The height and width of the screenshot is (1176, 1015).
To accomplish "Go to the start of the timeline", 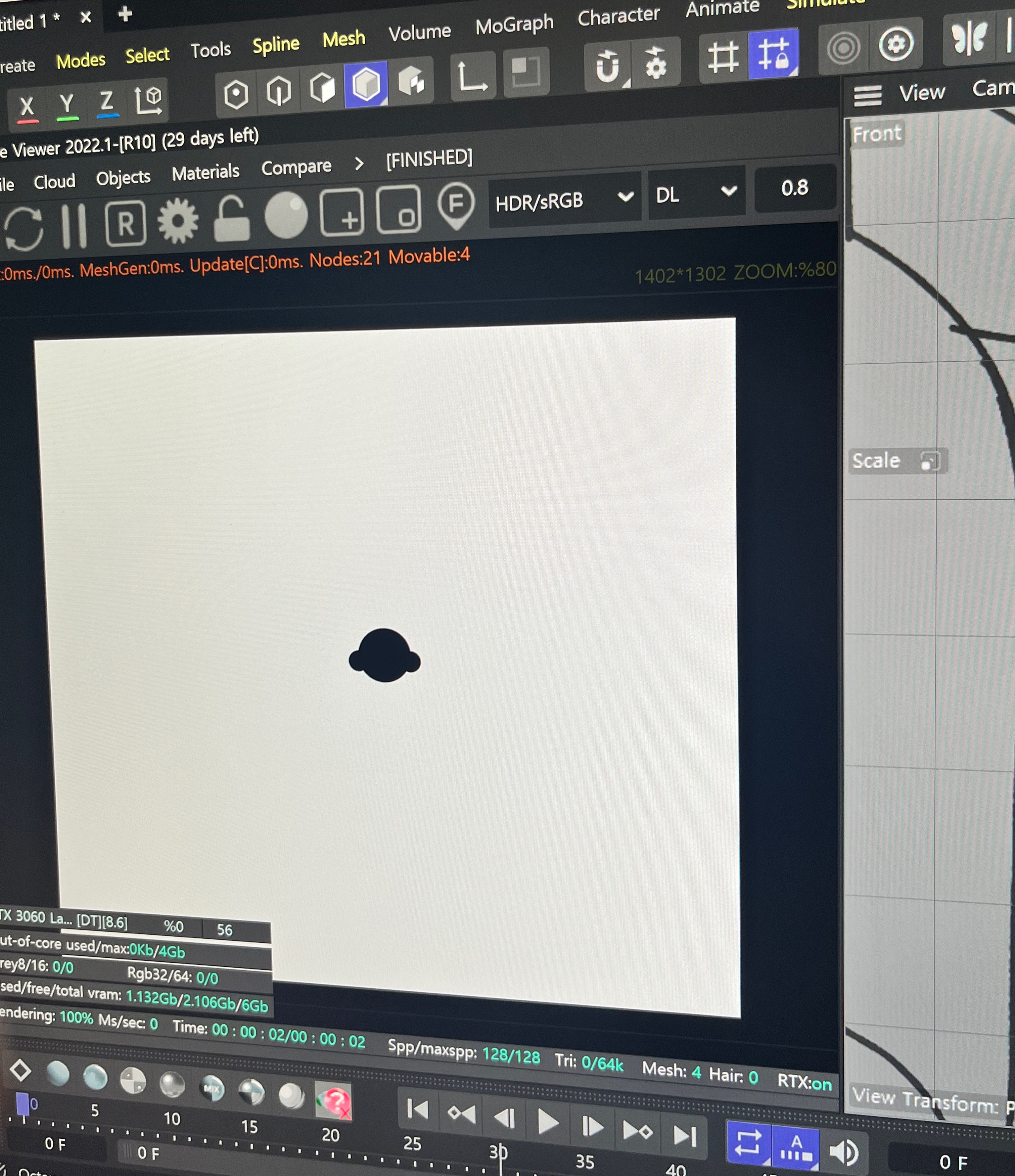I will [418, 1110].
